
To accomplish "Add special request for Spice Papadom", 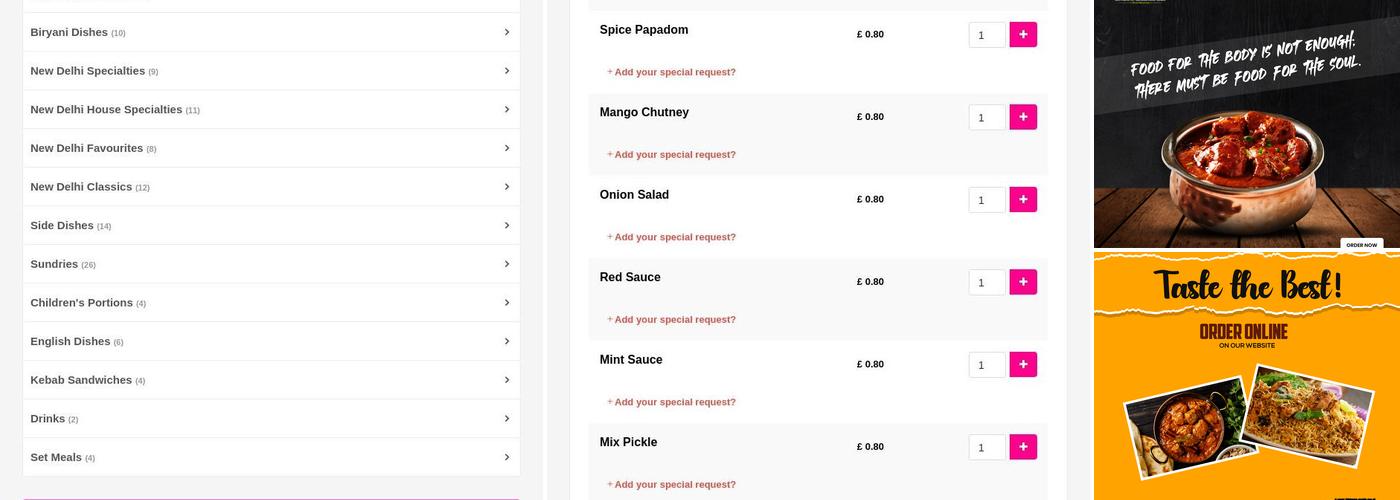I will tap(674, 72).
